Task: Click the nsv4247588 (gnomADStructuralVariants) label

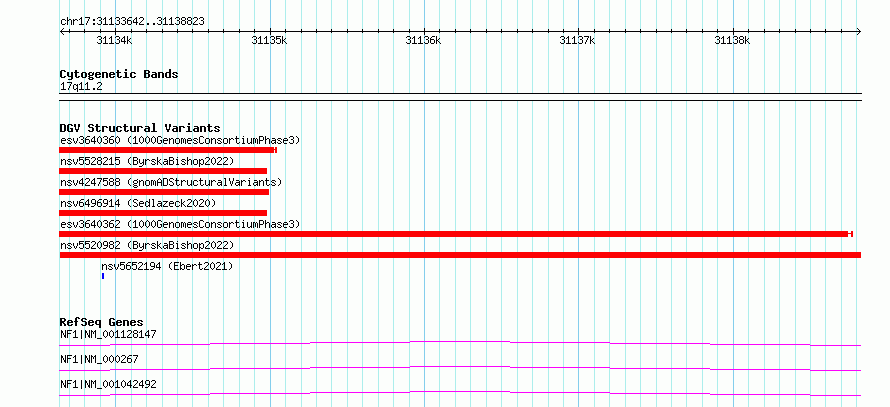Action: [171, 182]
